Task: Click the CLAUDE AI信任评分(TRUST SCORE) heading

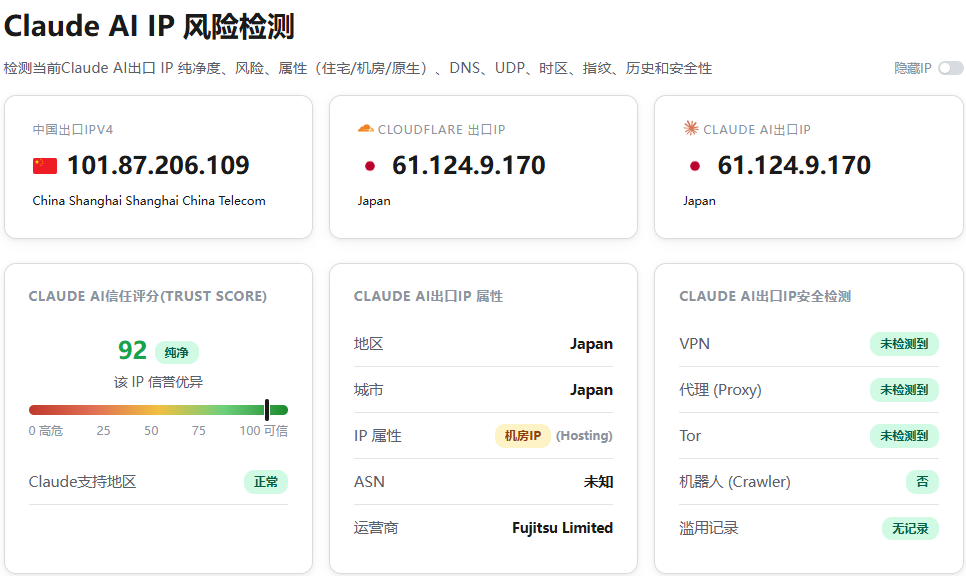Action: pos(148,296)
